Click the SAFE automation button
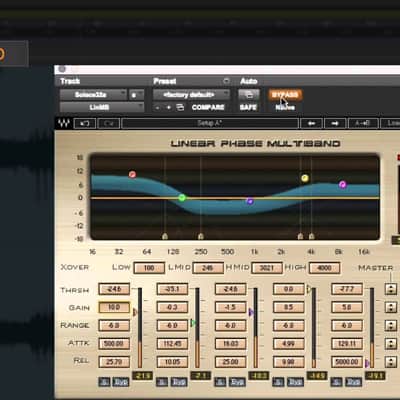 (248, 107)
